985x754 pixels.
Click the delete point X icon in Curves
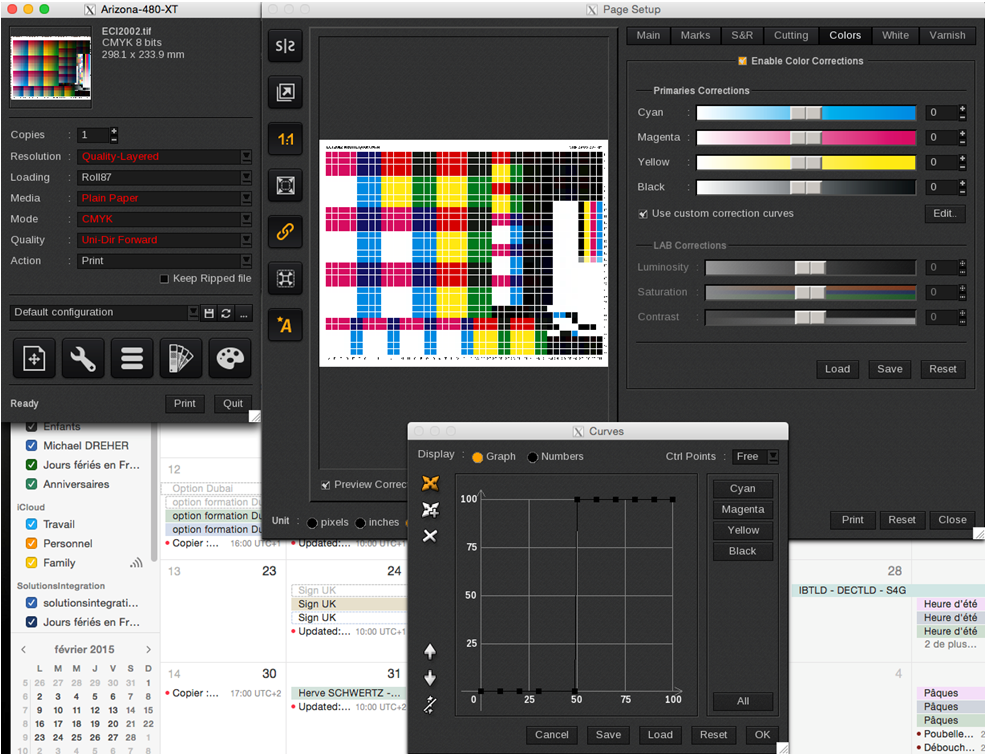pos(430,536)
